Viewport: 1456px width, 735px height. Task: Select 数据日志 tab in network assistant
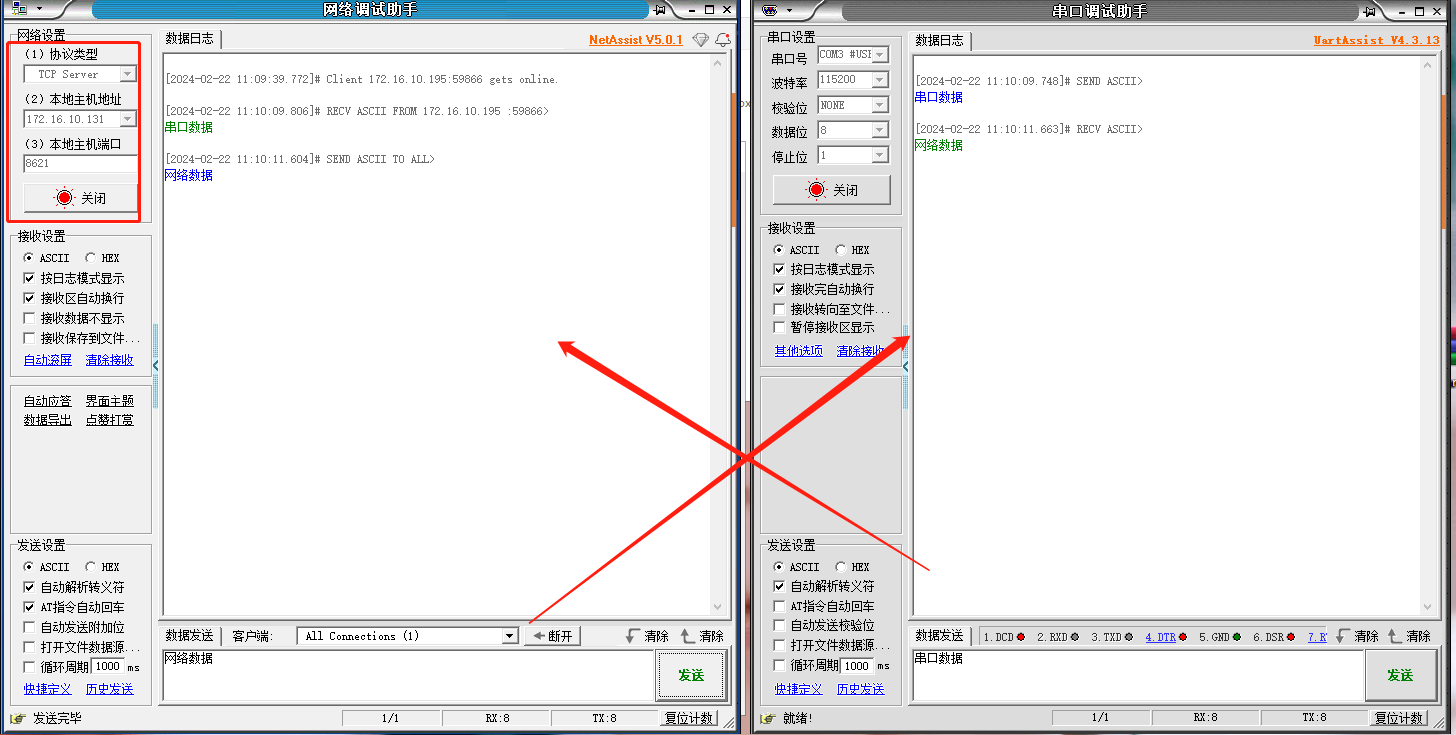(x=190, y=39)
